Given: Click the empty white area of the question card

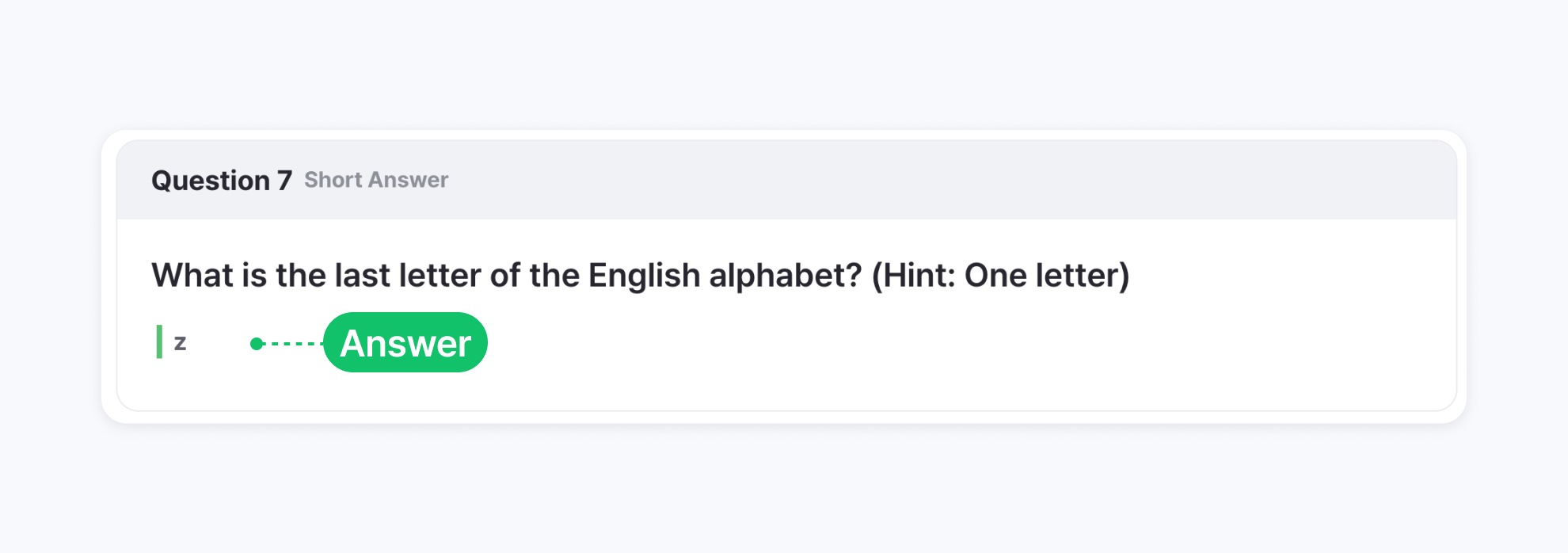Looking at the screenshot, I should point(950,349).
